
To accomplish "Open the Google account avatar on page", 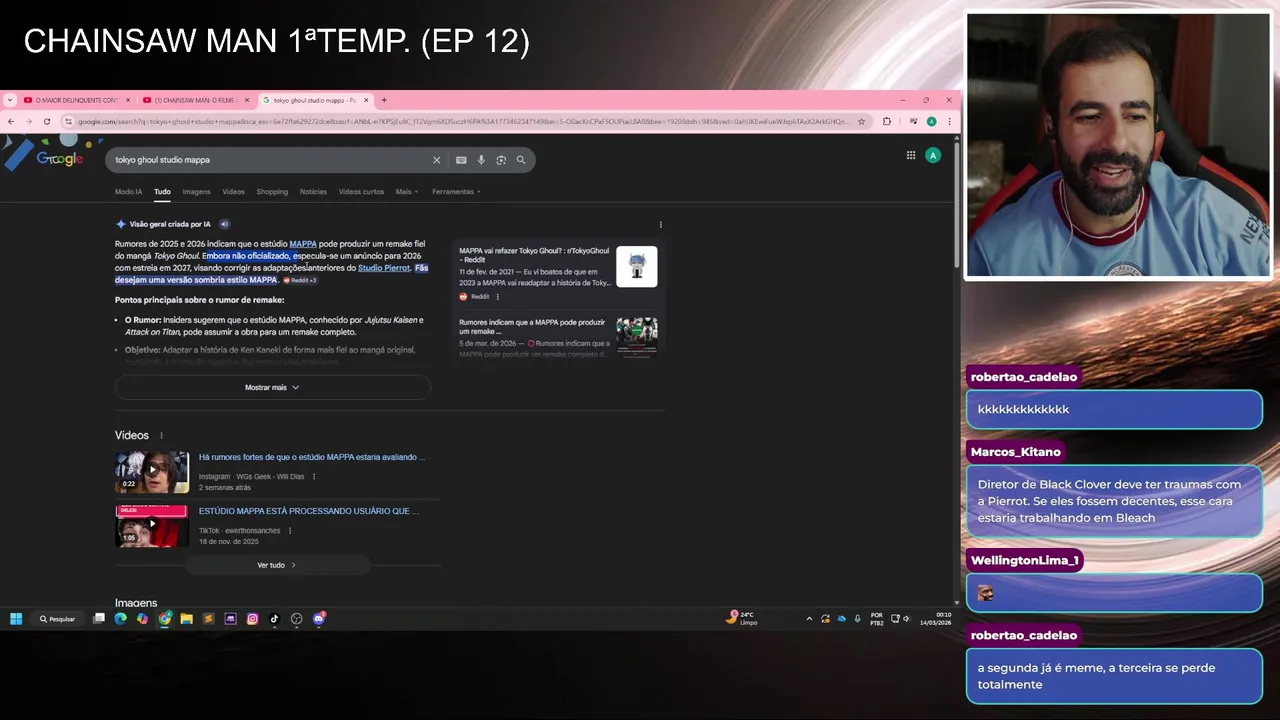I will click(x=933, y=155).
